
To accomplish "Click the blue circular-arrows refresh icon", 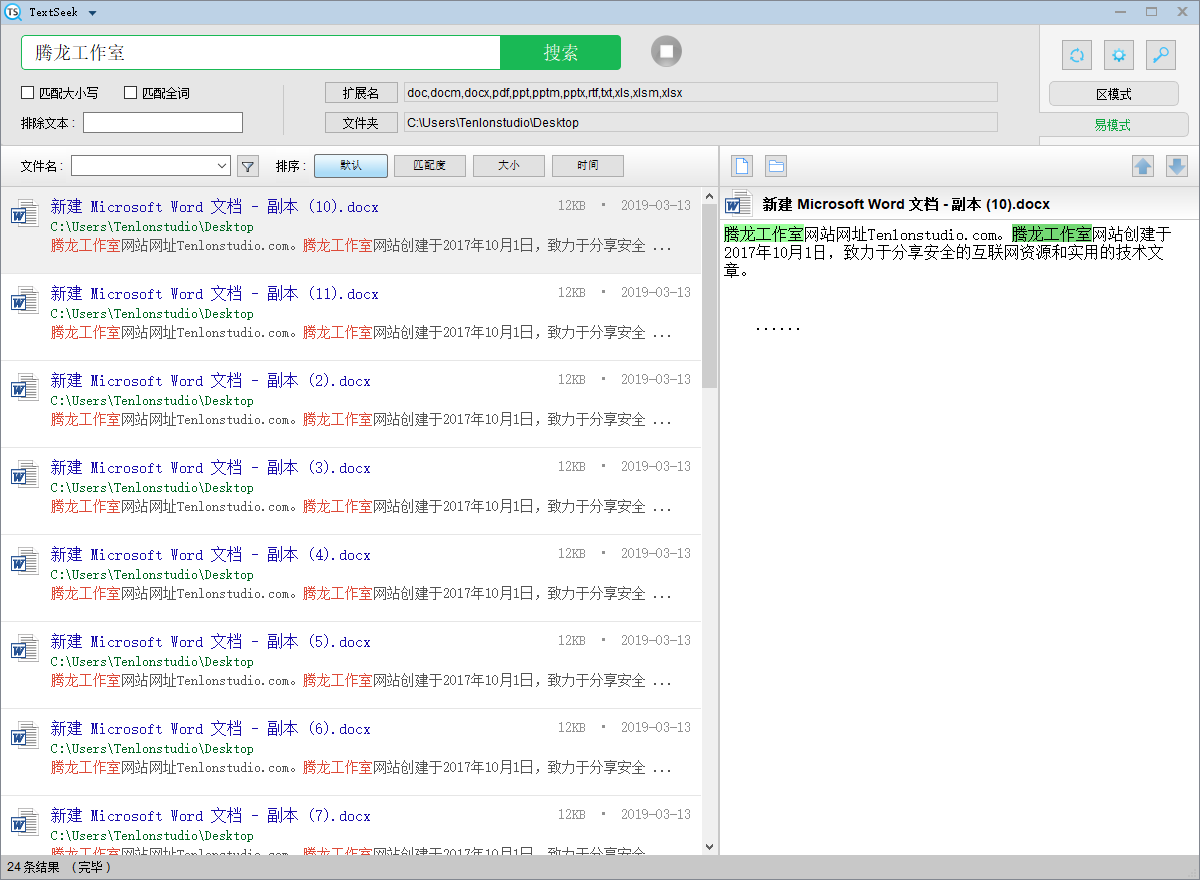I will [1076, 55].
